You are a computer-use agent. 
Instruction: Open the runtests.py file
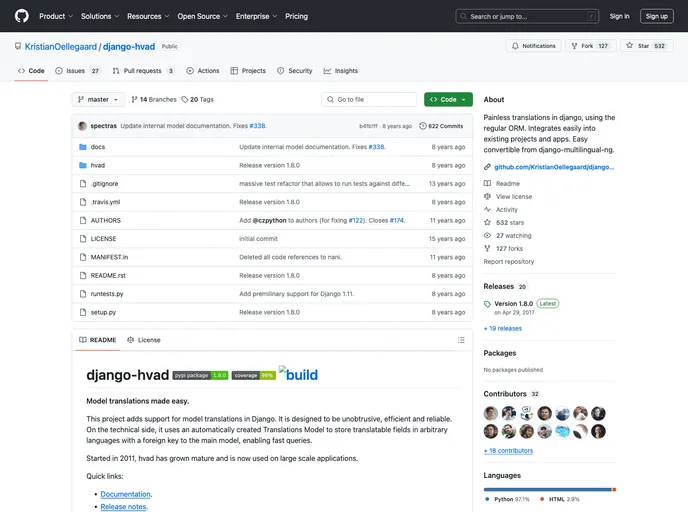click(107, 294)
